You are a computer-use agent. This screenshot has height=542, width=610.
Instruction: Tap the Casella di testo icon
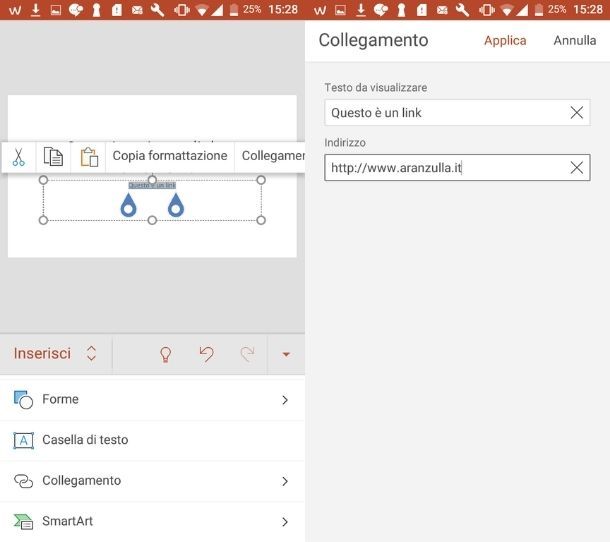coord(23,440)
